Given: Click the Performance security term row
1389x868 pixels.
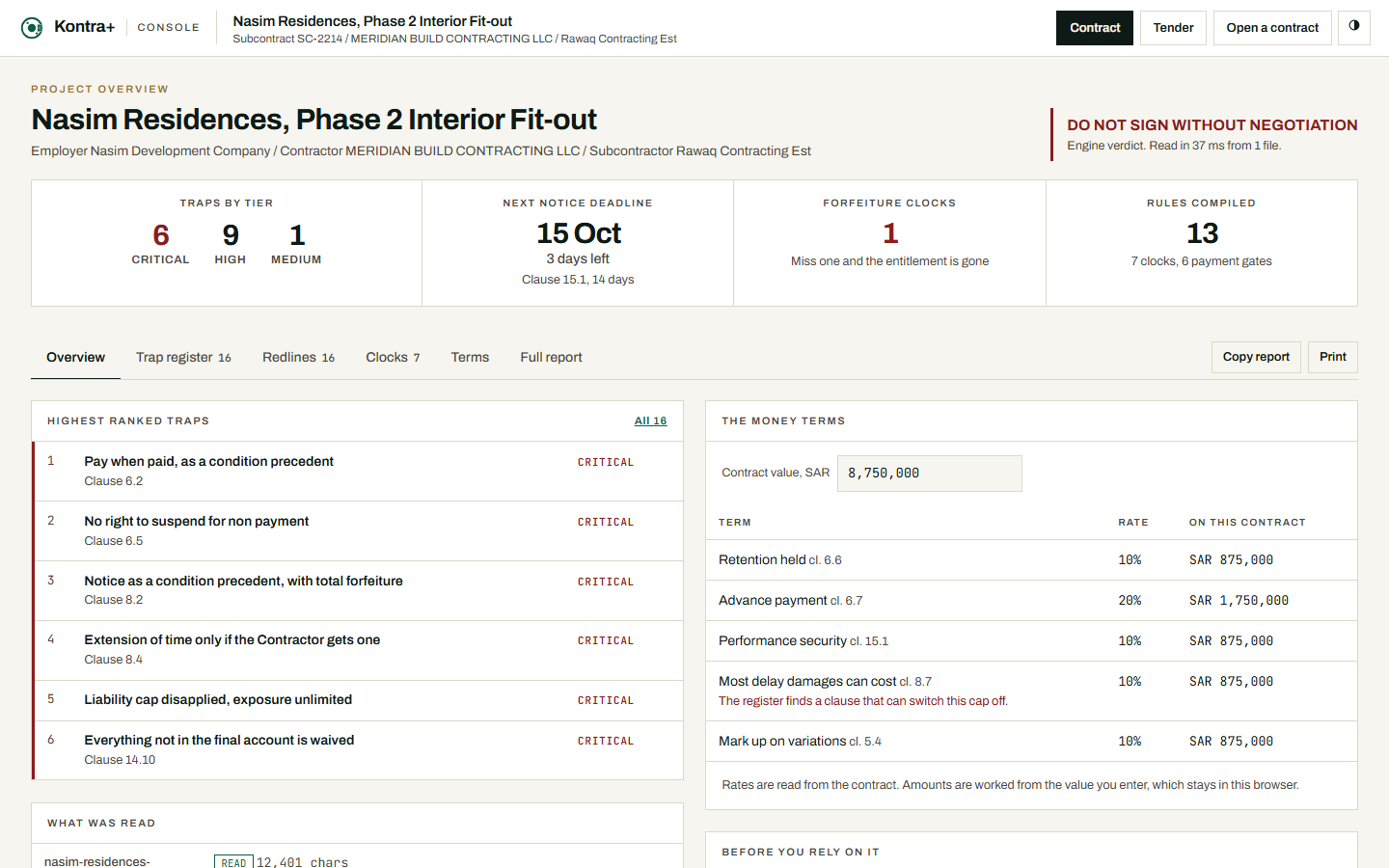Looking at the screenshot, I should [1031, 641].
